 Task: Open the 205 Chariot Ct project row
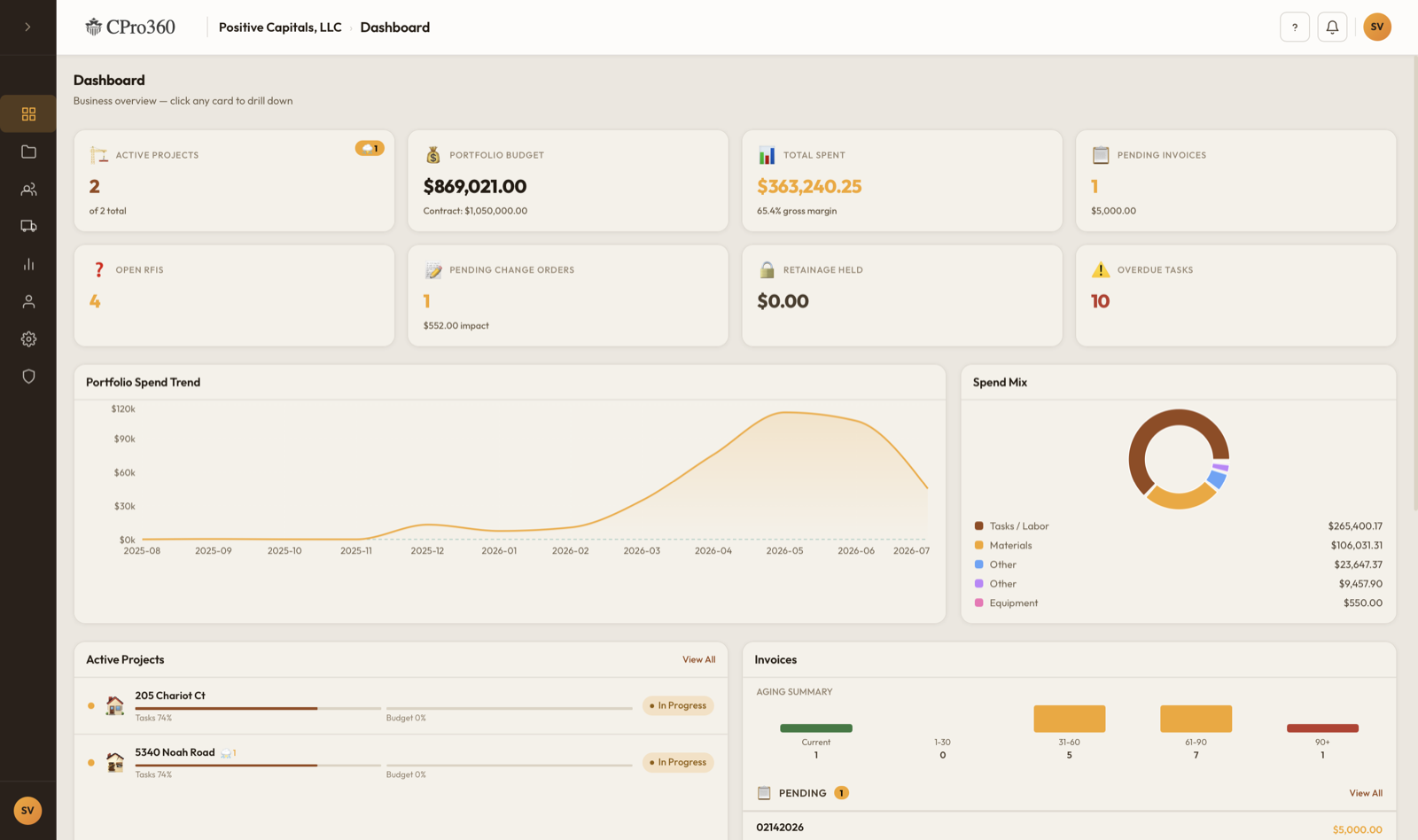tap(401, 706)
